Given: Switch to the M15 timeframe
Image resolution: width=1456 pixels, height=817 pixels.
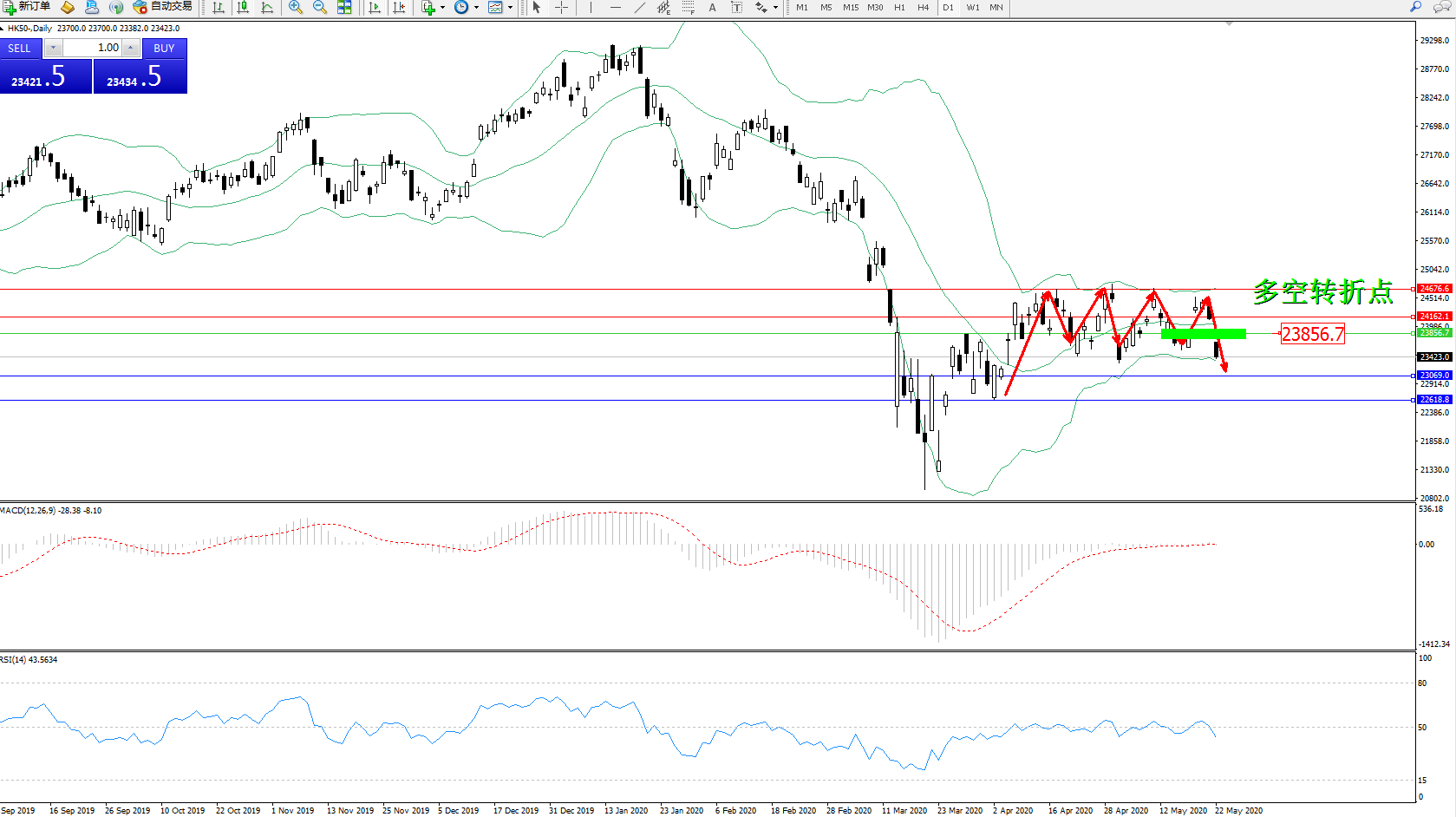Looking at the screenshot, I should coord(850,7).
